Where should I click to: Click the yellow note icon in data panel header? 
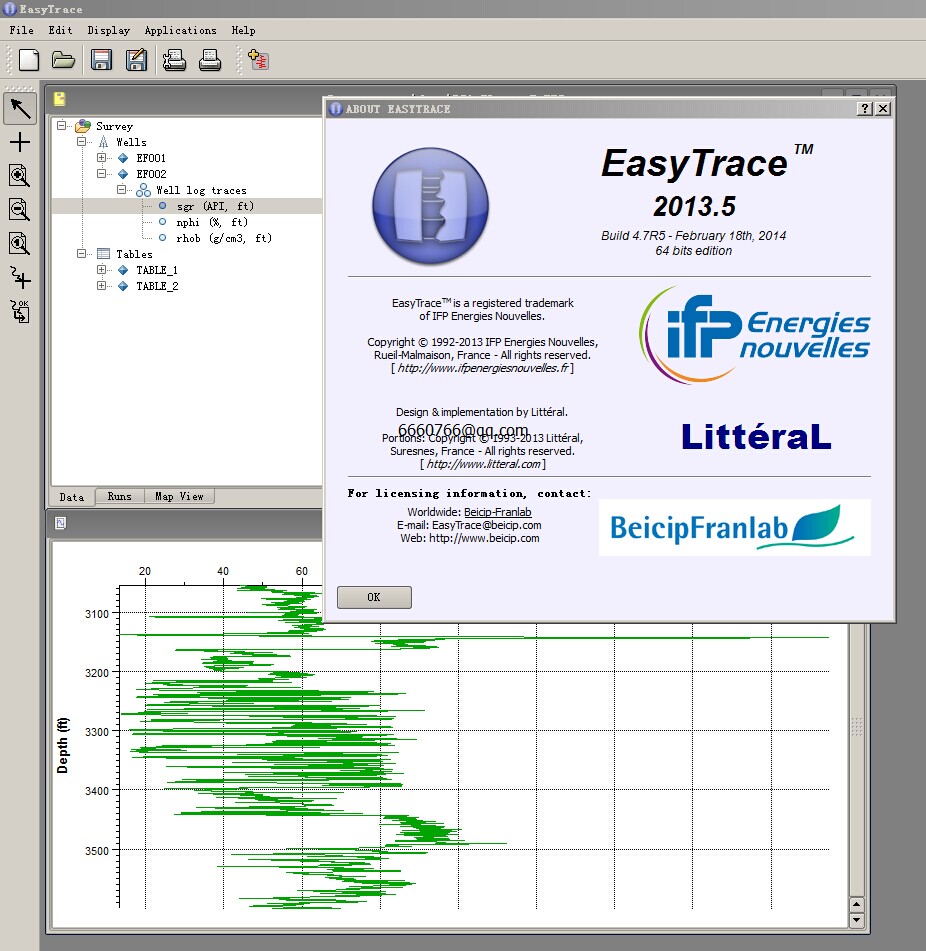59,99
